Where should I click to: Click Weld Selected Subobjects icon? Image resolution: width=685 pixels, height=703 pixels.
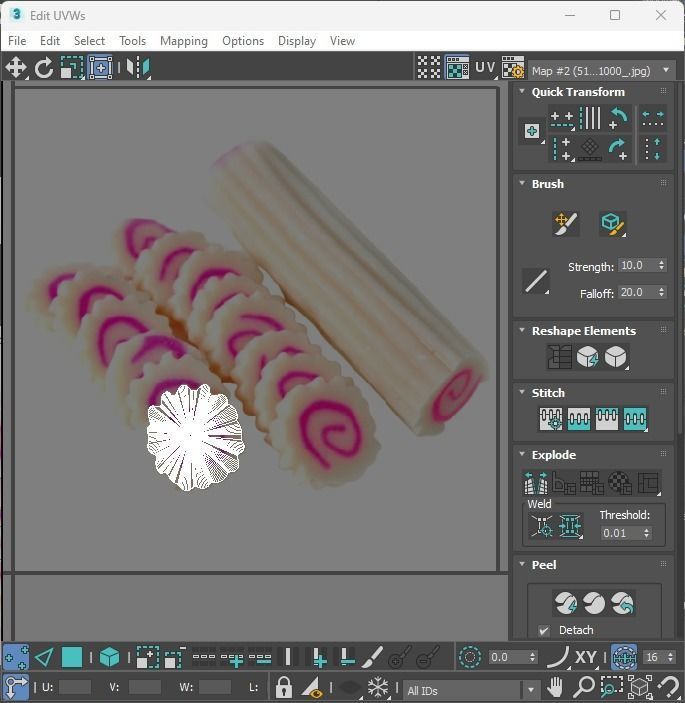(570, 525)
